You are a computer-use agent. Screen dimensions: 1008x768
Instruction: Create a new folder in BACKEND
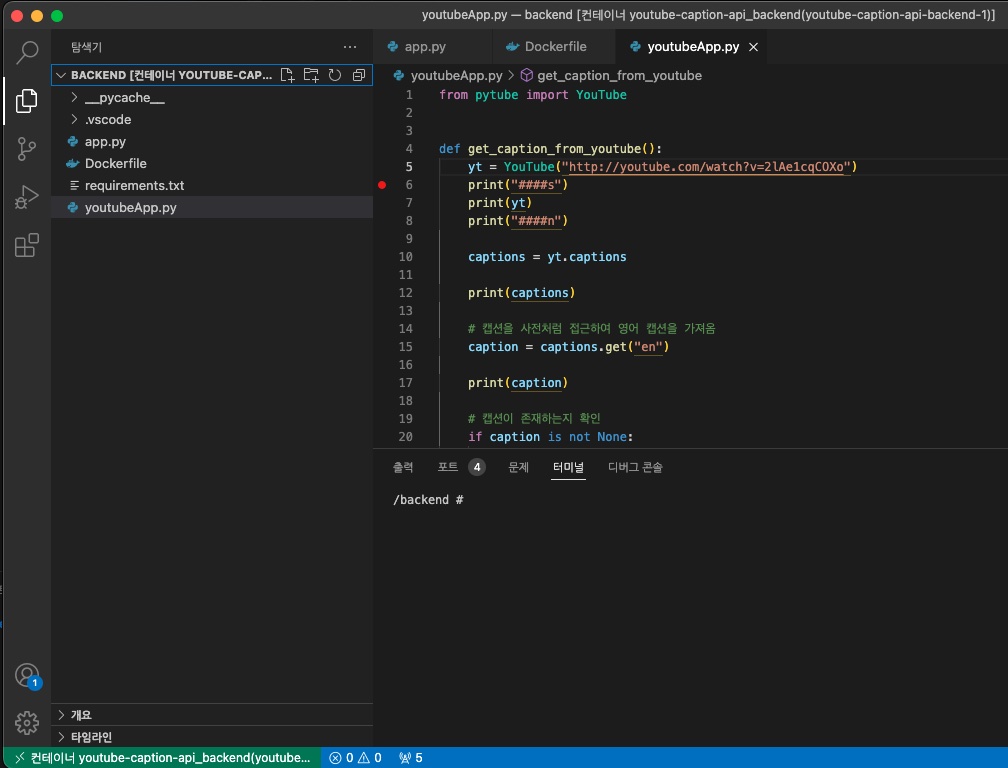coord(311,75)
